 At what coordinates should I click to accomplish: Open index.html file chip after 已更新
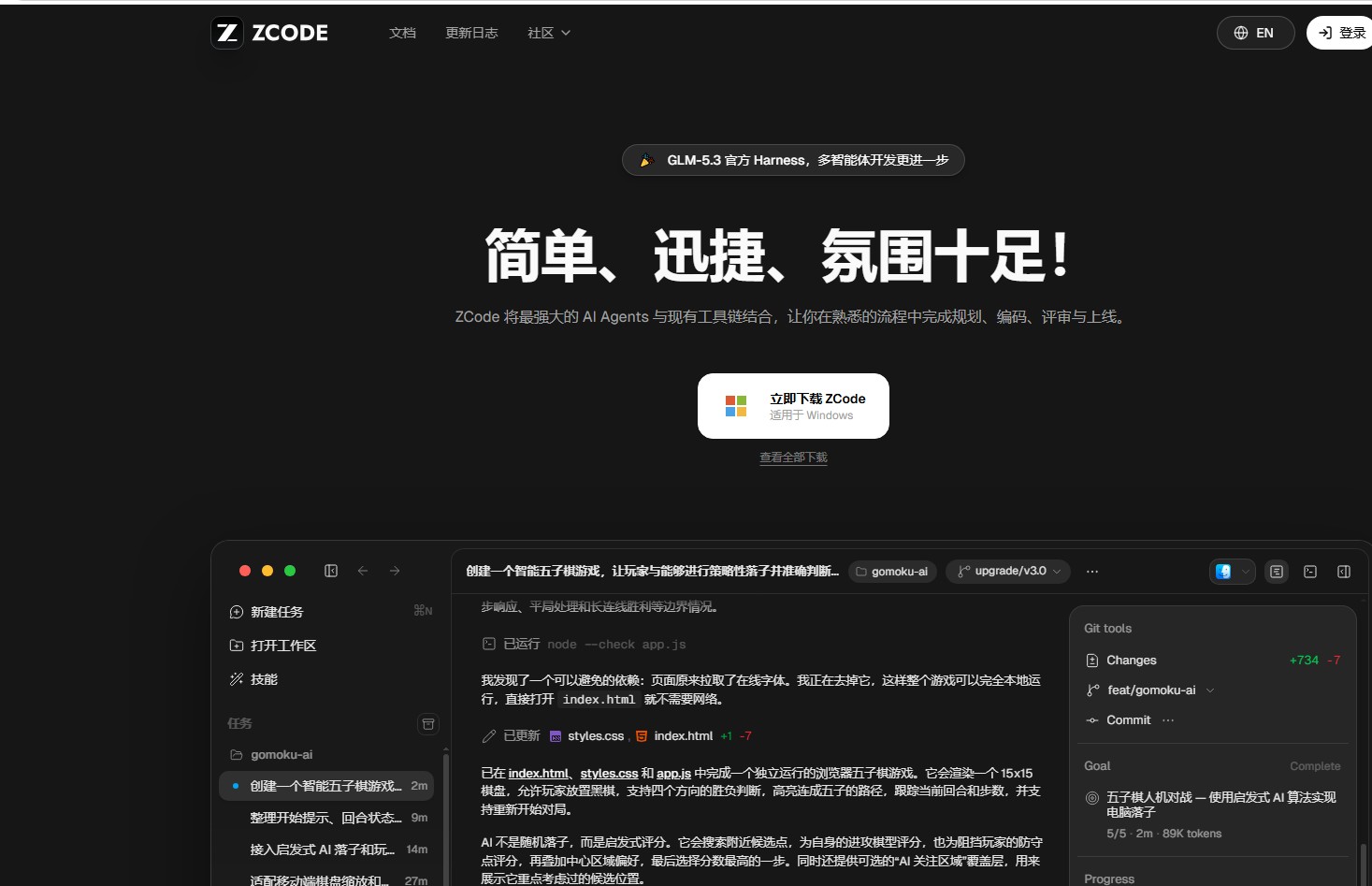[674, 736]
